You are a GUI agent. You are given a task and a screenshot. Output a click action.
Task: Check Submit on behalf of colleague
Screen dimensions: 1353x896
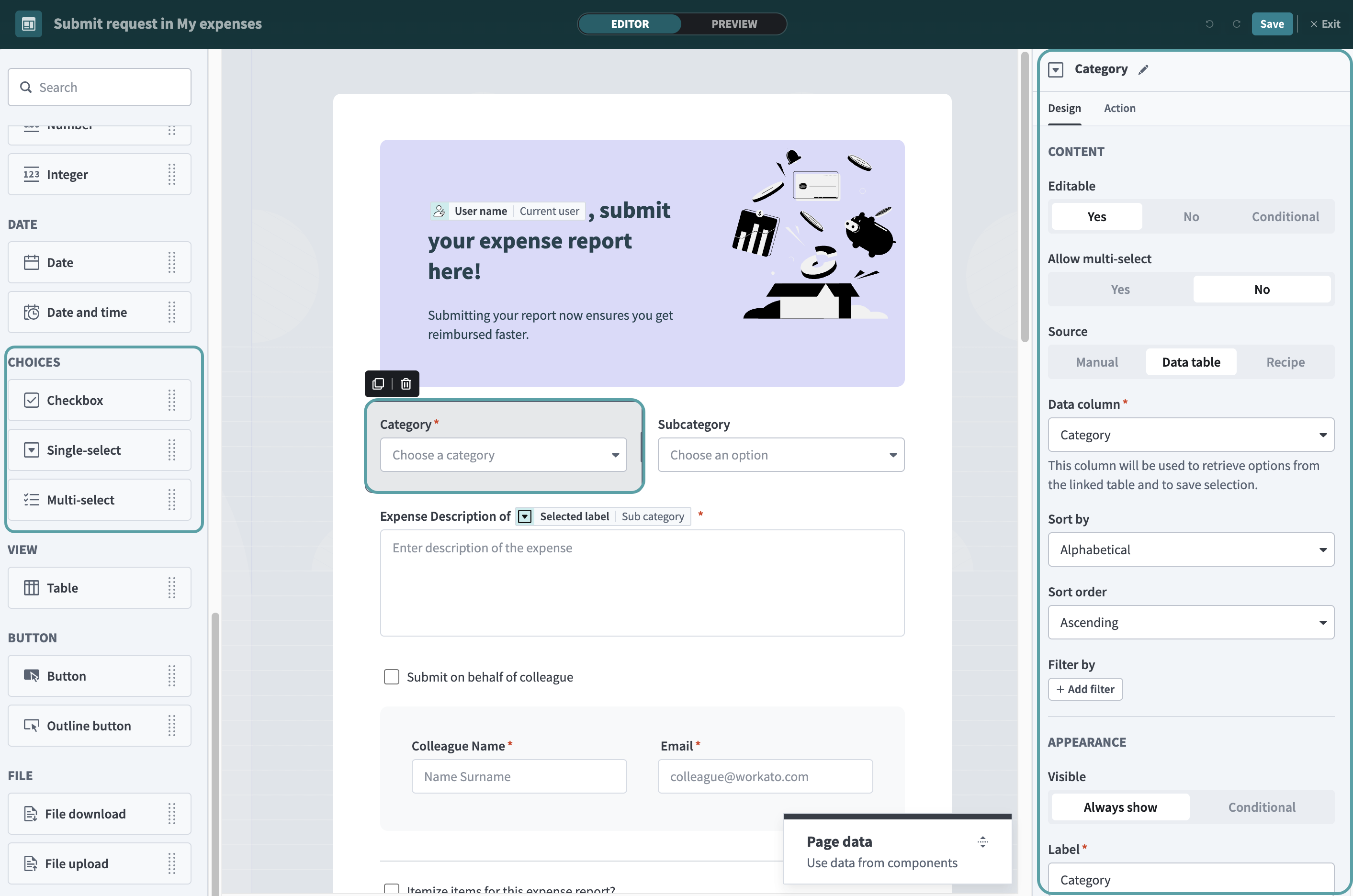pos(392,677)
